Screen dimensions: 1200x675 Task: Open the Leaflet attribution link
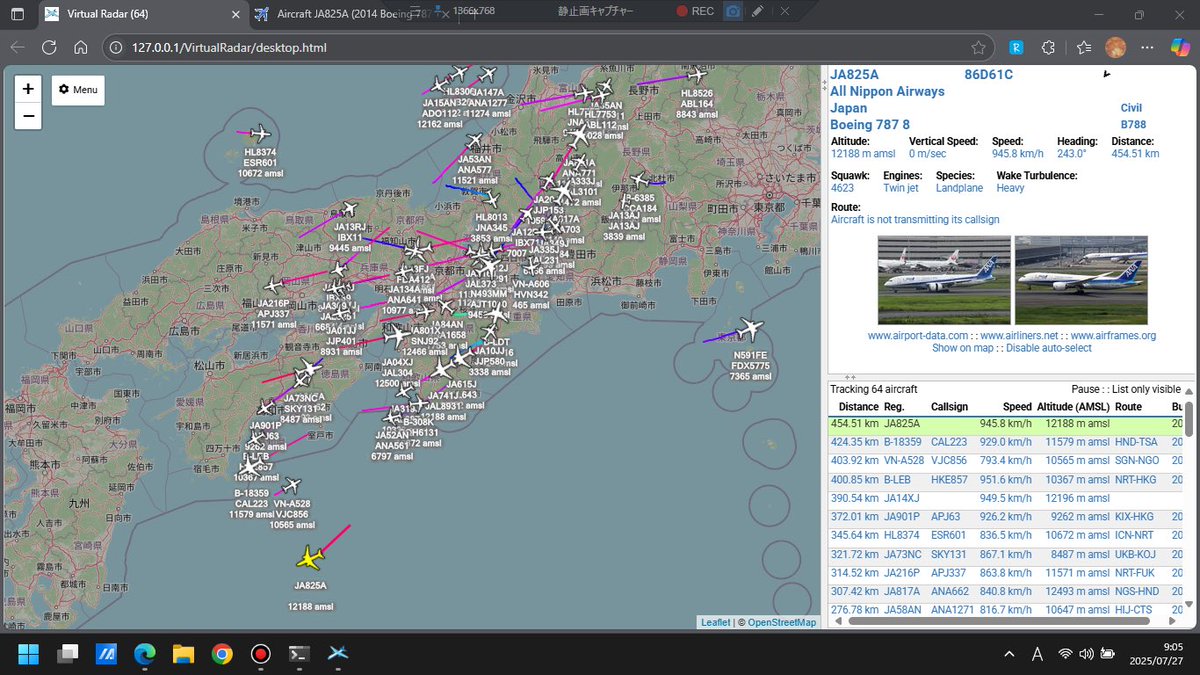click(715, 622)
